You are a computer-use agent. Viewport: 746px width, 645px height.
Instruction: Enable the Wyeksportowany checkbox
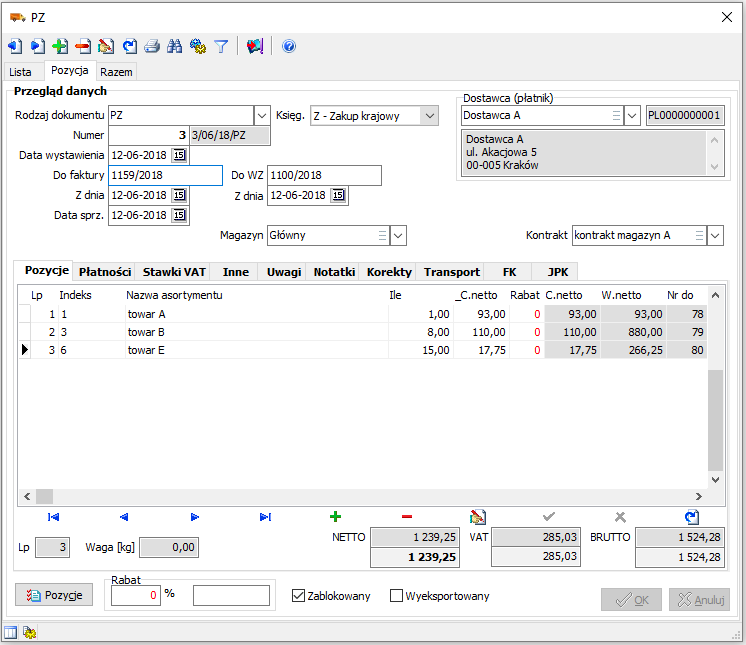[x=396, y=596]
